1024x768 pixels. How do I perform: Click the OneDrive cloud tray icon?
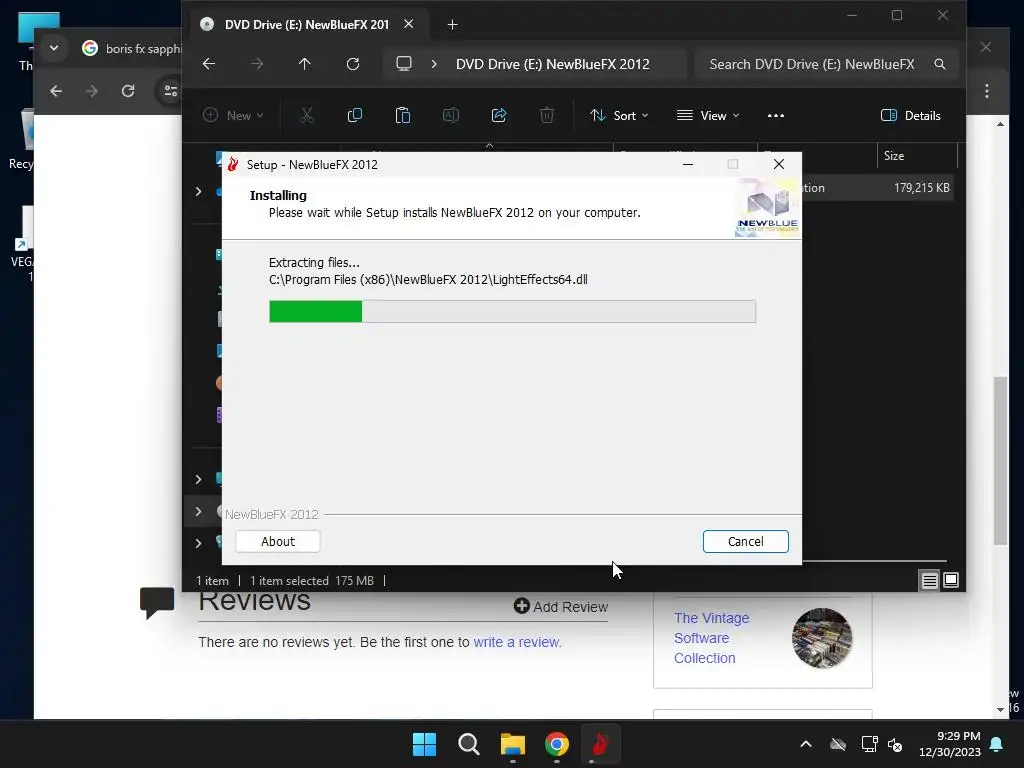coord(838,744)
